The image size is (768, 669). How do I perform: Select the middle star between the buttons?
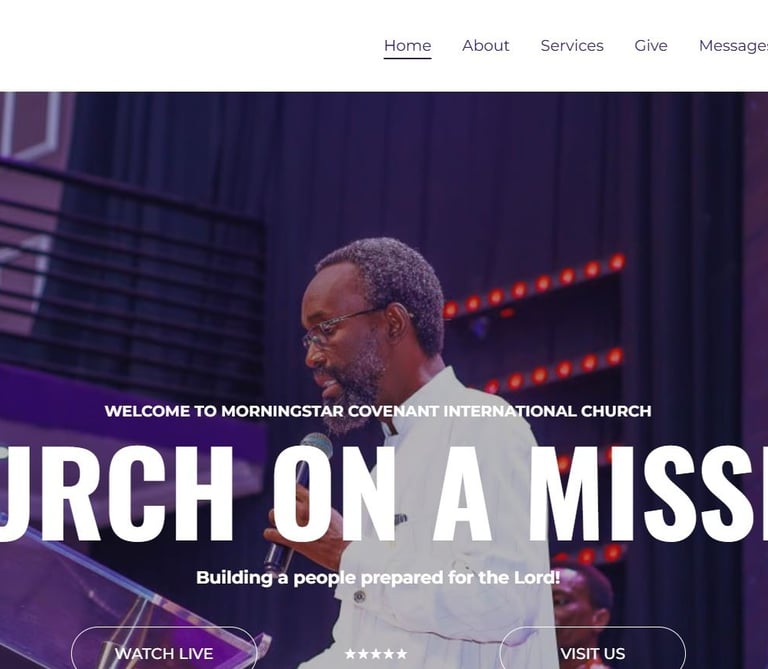376,654
